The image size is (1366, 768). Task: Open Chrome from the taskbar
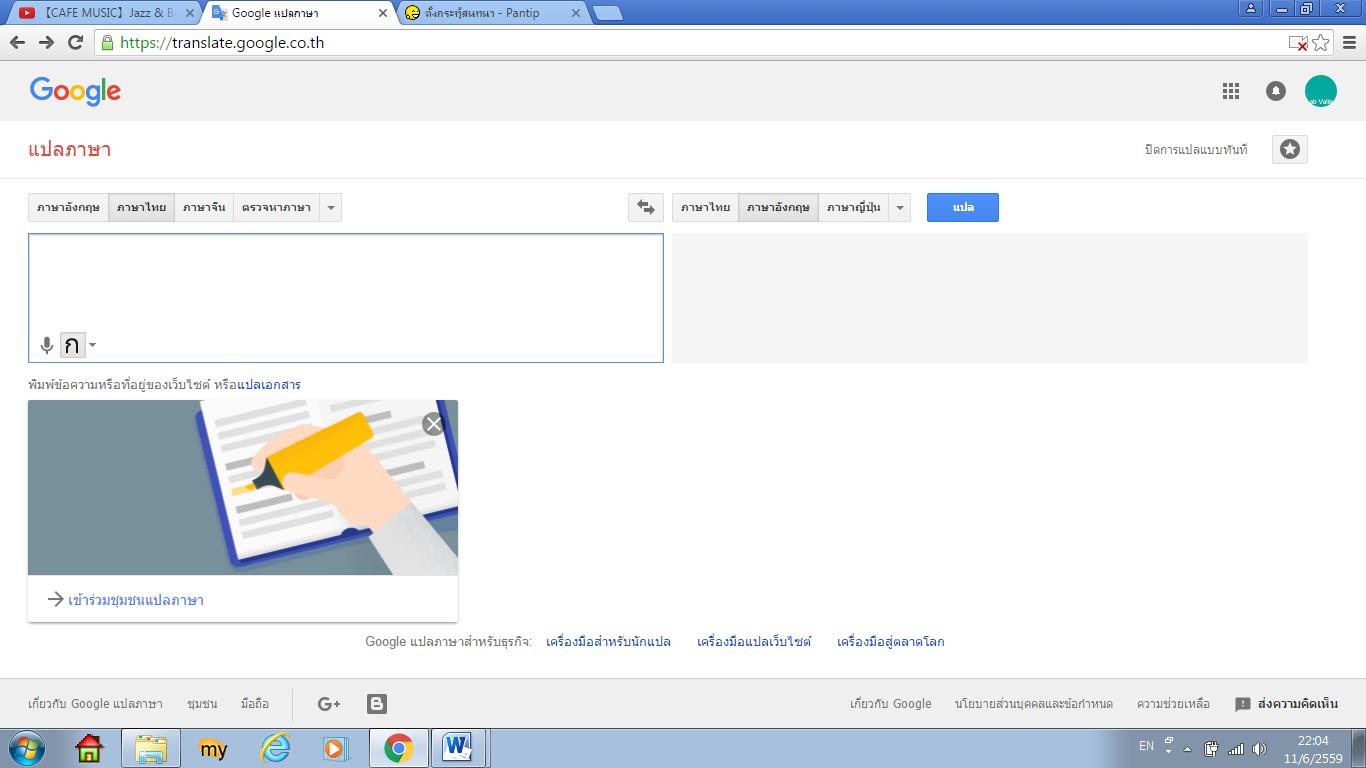coord(398,748)
